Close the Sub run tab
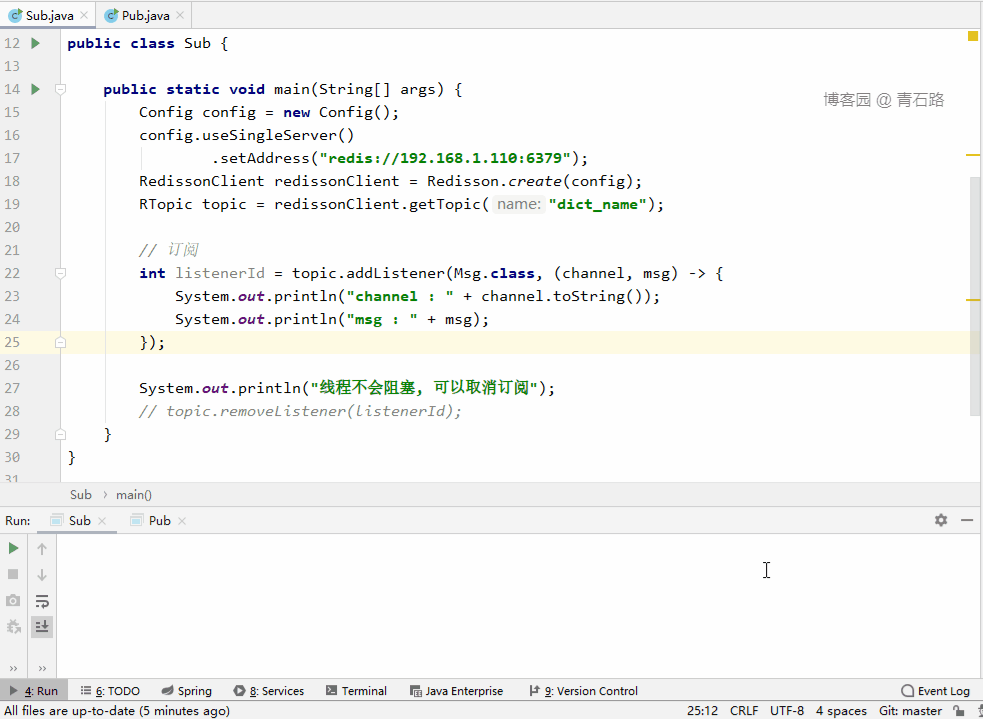 pyautogui.click(x=102, y=521)
